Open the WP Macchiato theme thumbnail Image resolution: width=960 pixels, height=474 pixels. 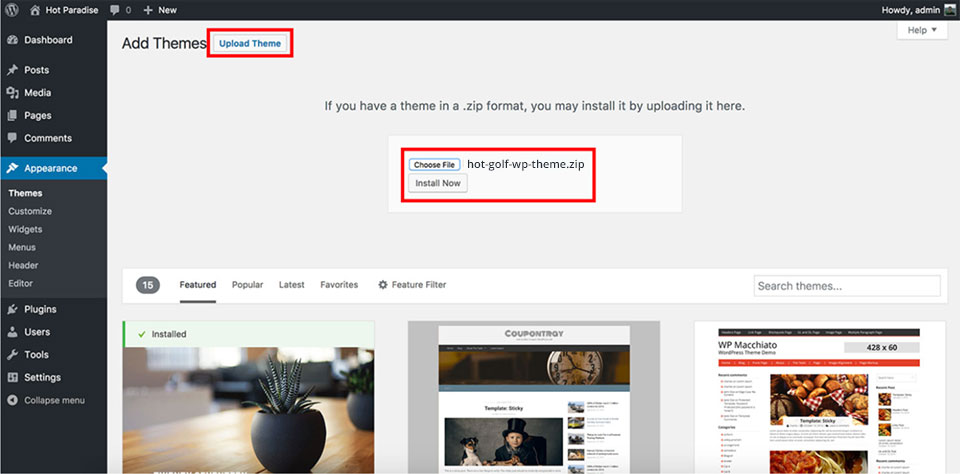coord(820,397)
